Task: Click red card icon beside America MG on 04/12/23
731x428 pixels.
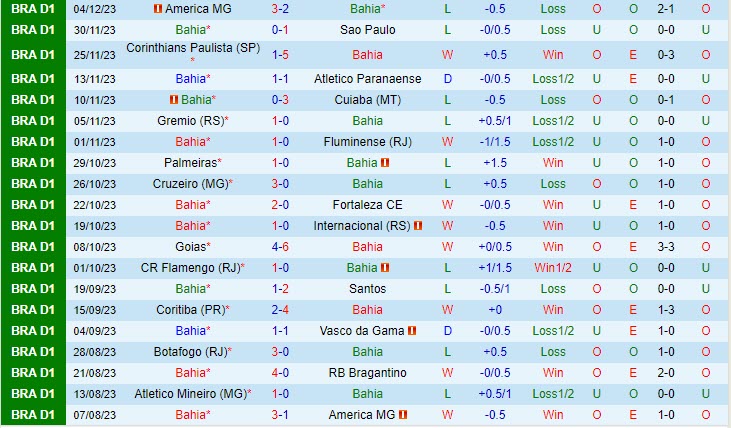Action: tap(157, 9)
